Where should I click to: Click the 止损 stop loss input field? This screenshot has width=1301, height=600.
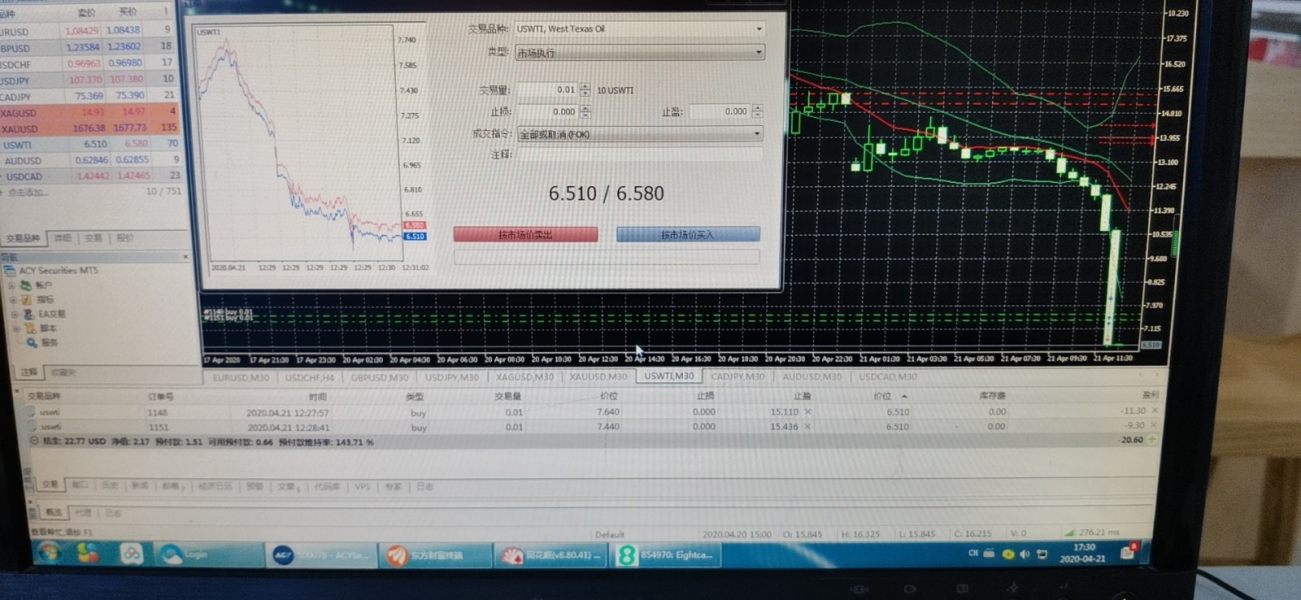[x=547, y=112]
